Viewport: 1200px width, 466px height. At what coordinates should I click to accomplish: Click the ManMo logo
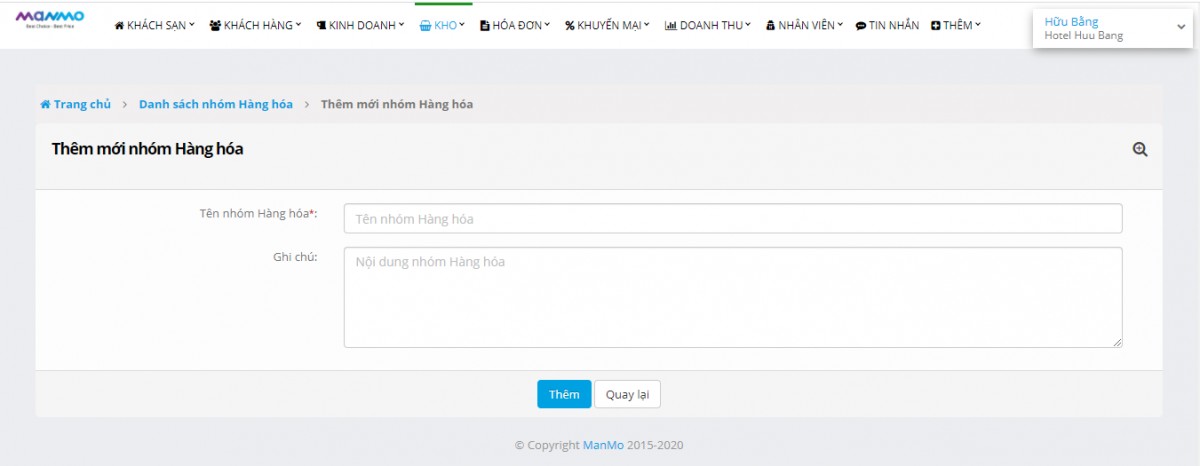coord(50,19)
